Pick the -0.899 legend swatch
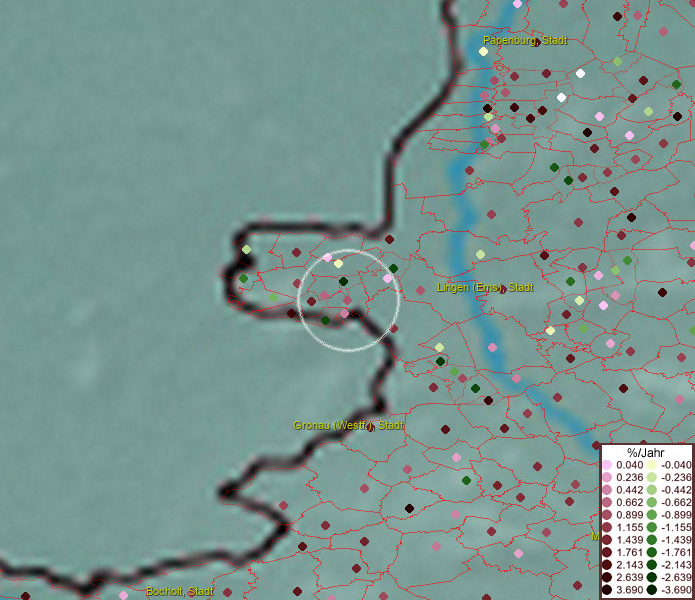This screenshot has width=695, height=600. [652, 515]
